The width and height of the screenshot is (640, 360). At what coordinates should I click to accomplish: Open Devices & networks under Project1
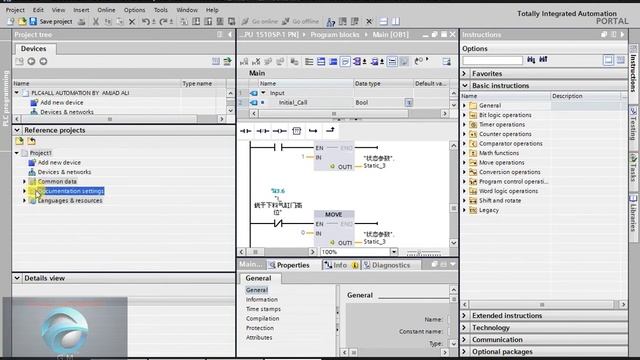[x=64, y=172]
